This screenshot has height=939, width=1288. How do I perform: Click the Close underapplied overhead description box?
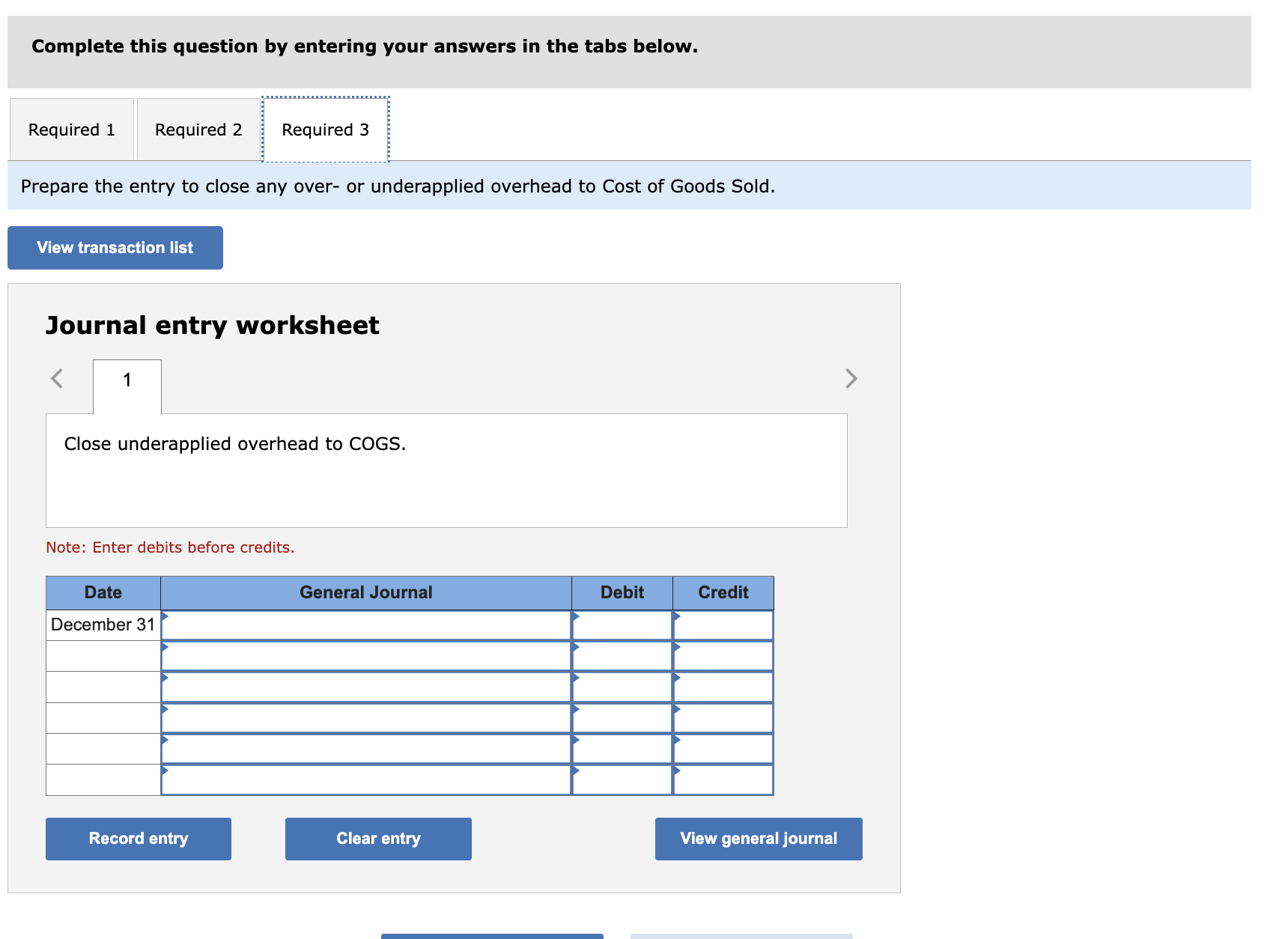[446, 469]
